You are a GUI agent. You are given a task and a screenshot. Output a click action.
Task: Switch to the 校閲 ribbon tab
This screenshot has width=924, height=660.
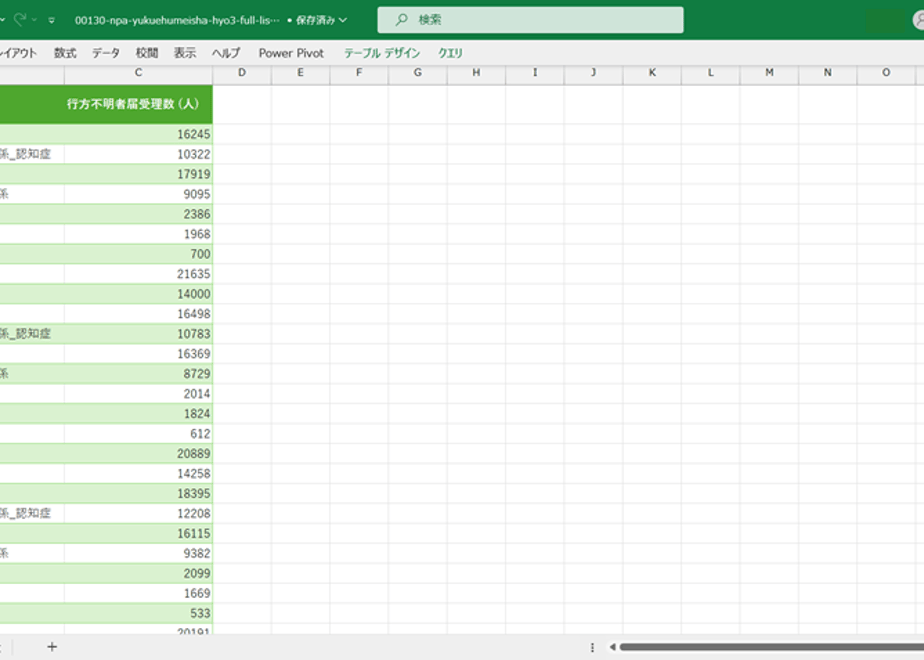[x=147, y=53]
